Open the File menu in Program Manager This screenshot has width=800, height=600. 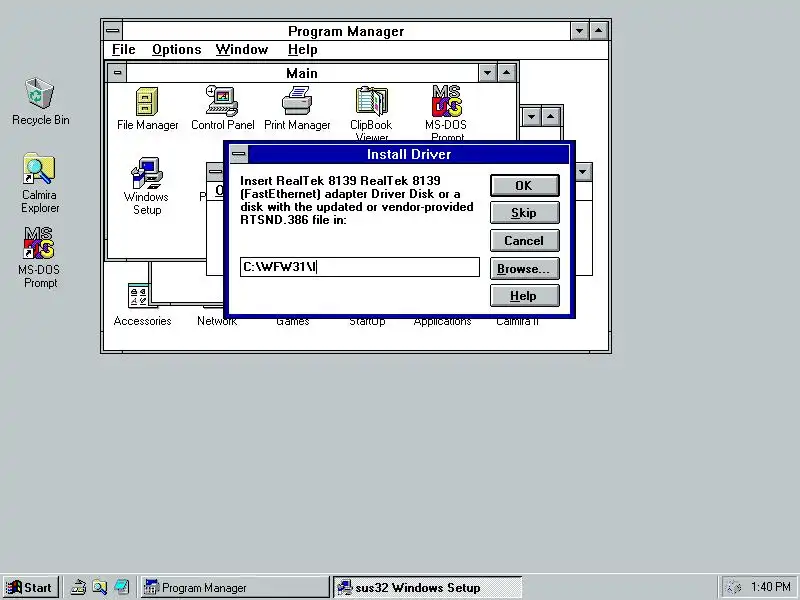pyautogui.click(x=123, y=49)
